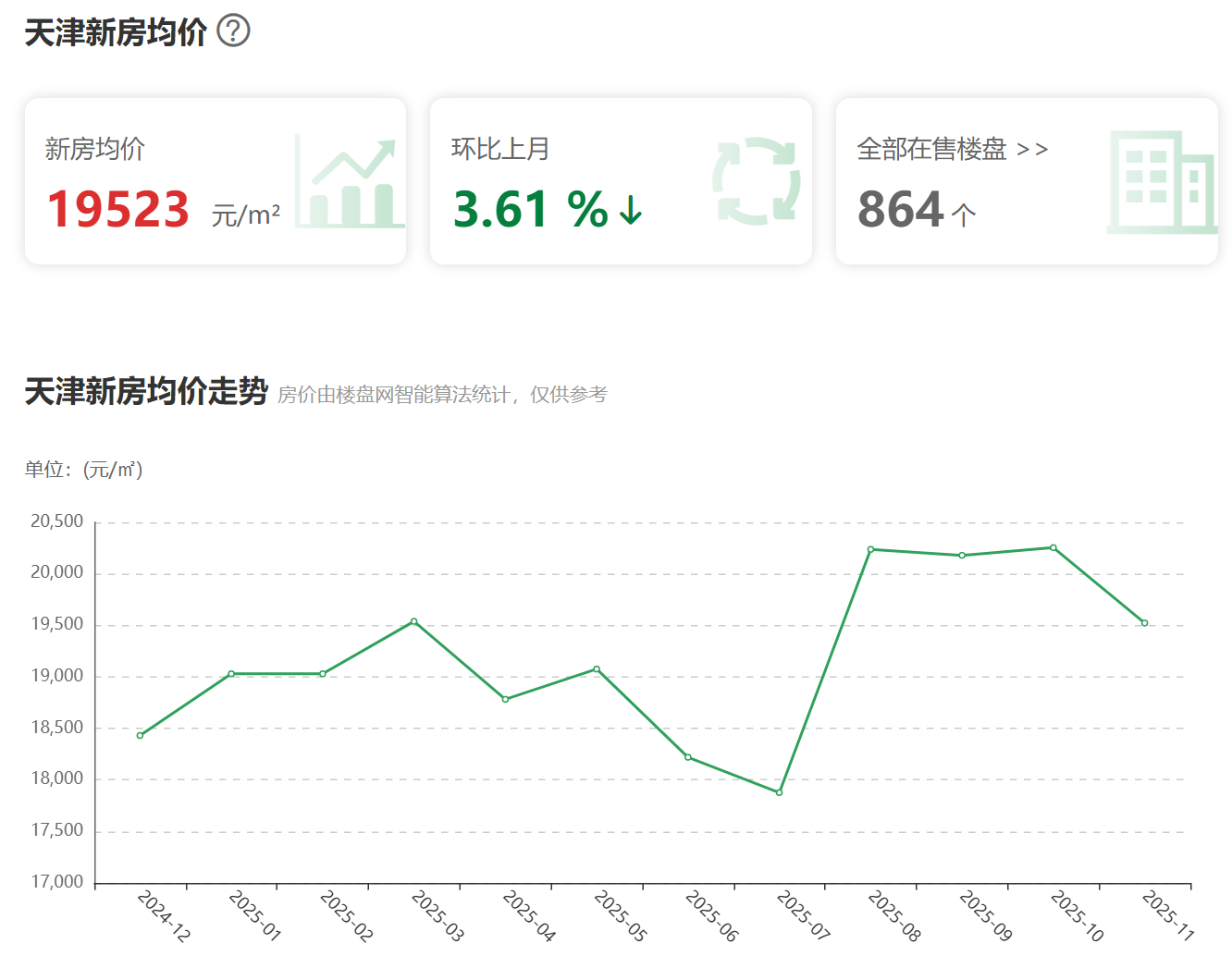This screenshot has height=968, width=1232.
Task: Click the 2025-06 data point
Action: tap(688, 757)
